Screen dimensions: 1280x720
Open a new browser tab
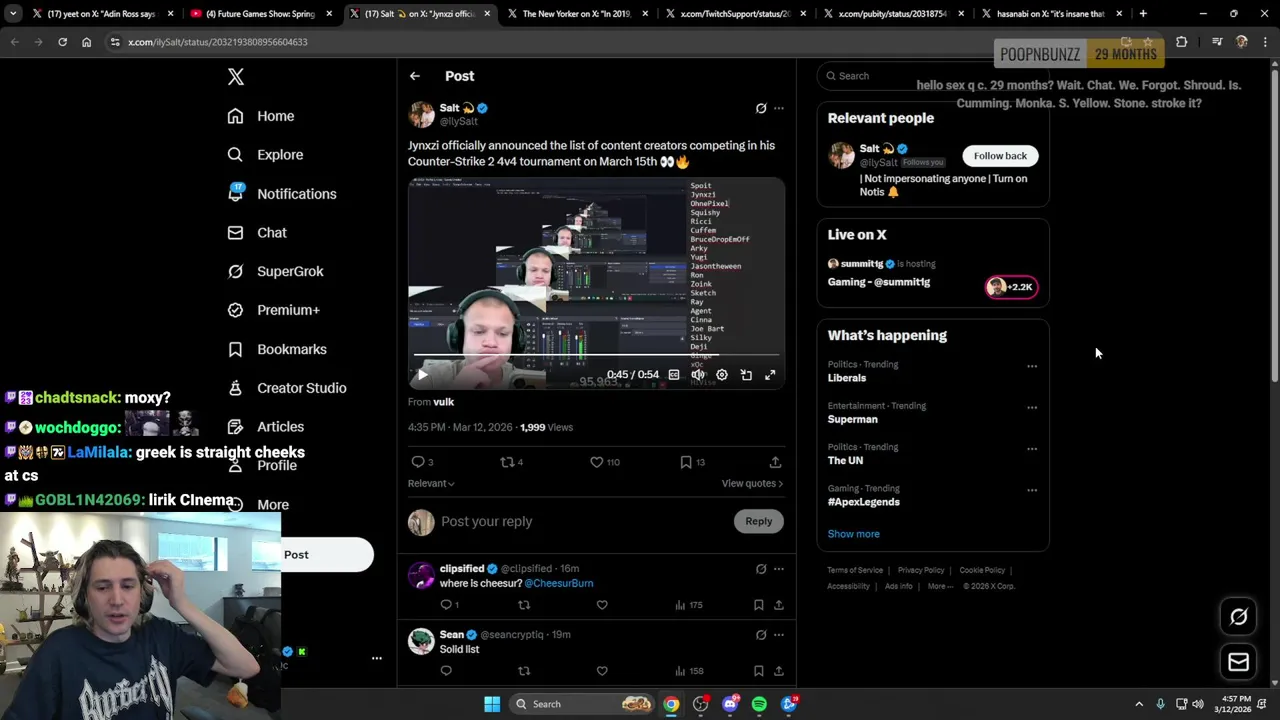[x=1143, y=14]
